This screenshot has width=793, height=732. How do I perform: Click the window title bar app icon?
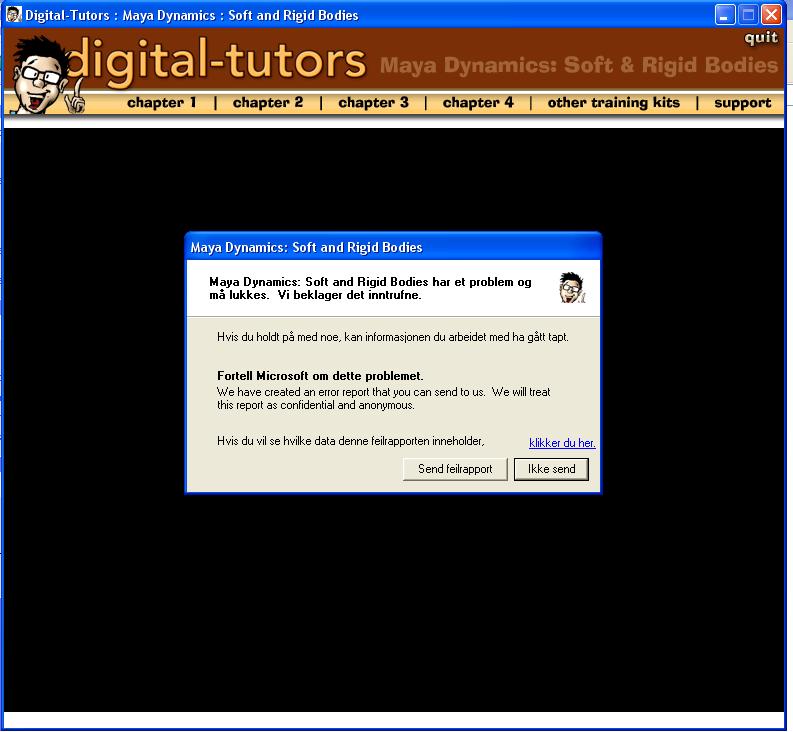tap(14, 14)
